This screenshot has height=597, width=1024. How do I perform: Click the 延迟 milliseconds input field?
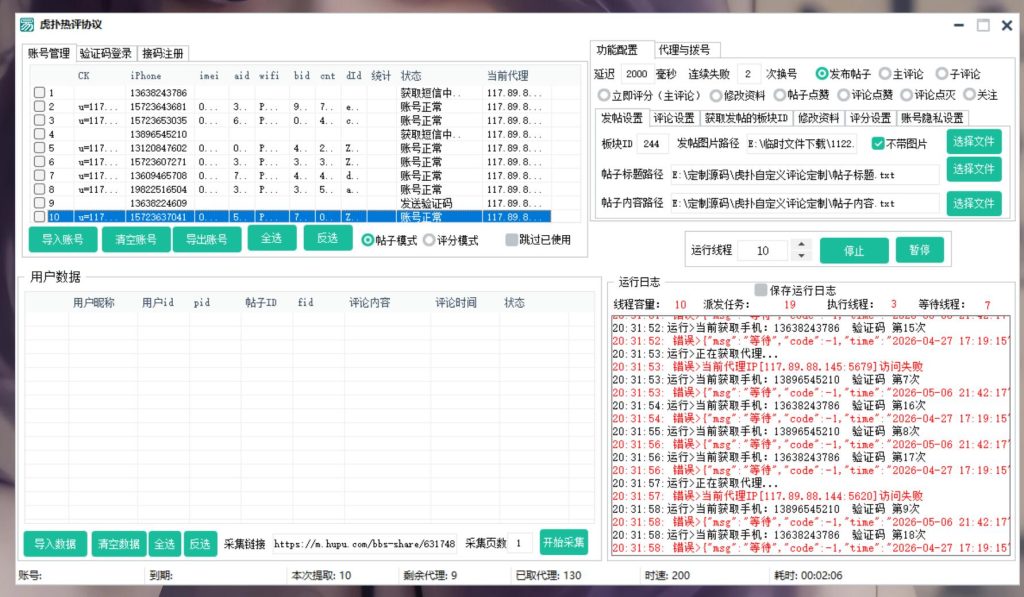(636, 74)
